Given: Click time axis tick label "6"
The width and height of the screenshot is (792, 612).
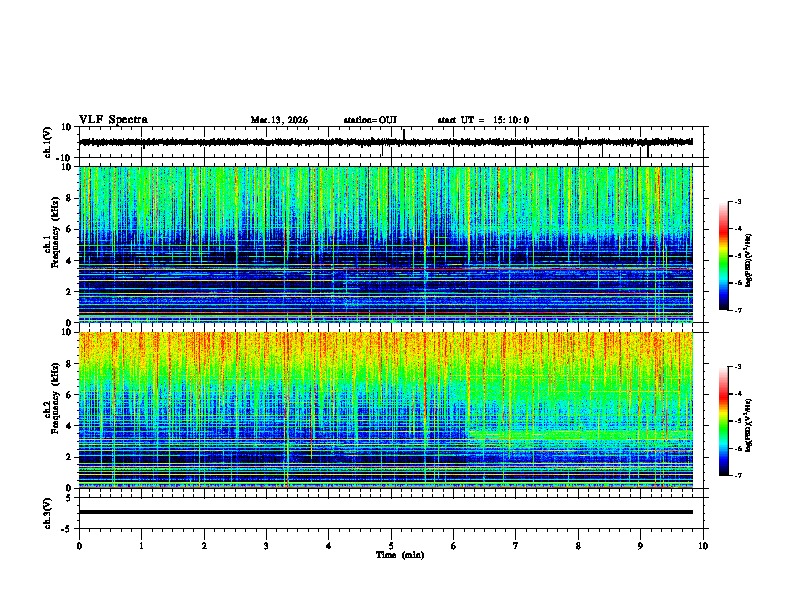Looking at the screenshot, I should click(454, 546).
